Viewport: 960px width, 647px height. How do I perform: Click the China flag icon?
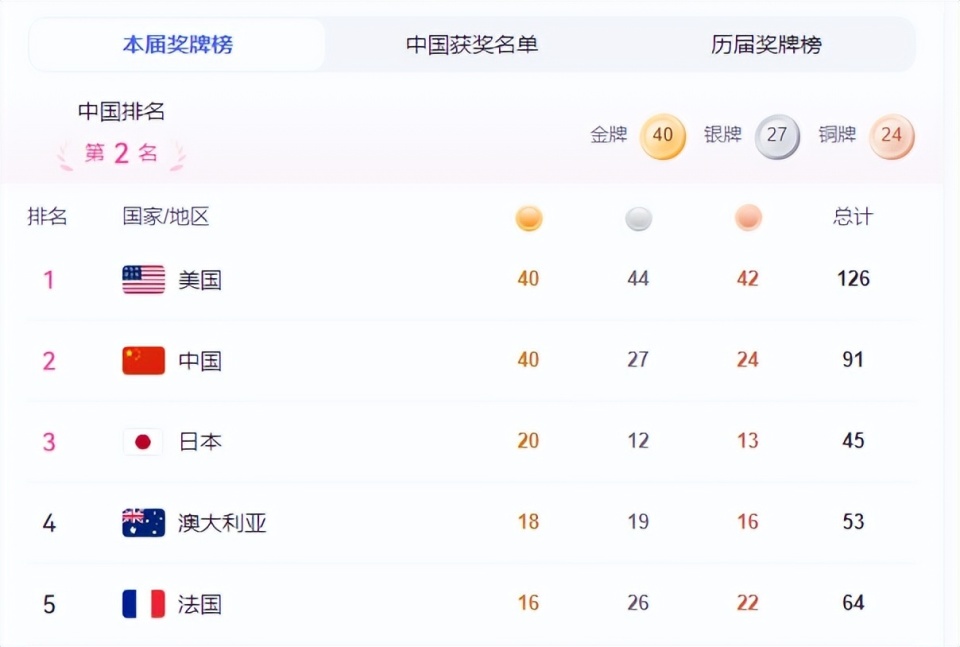click(x=142, y=360)
